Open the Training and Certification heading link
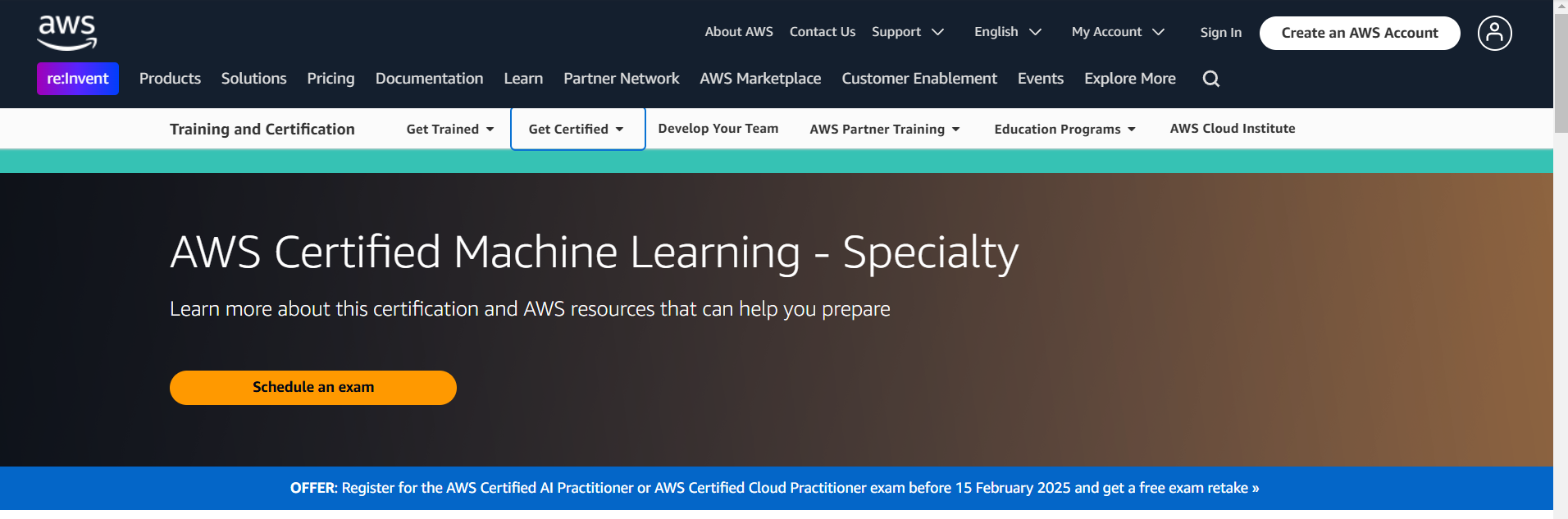The width and height of the screenshot is (1568, 519). (x=262, y=129)
